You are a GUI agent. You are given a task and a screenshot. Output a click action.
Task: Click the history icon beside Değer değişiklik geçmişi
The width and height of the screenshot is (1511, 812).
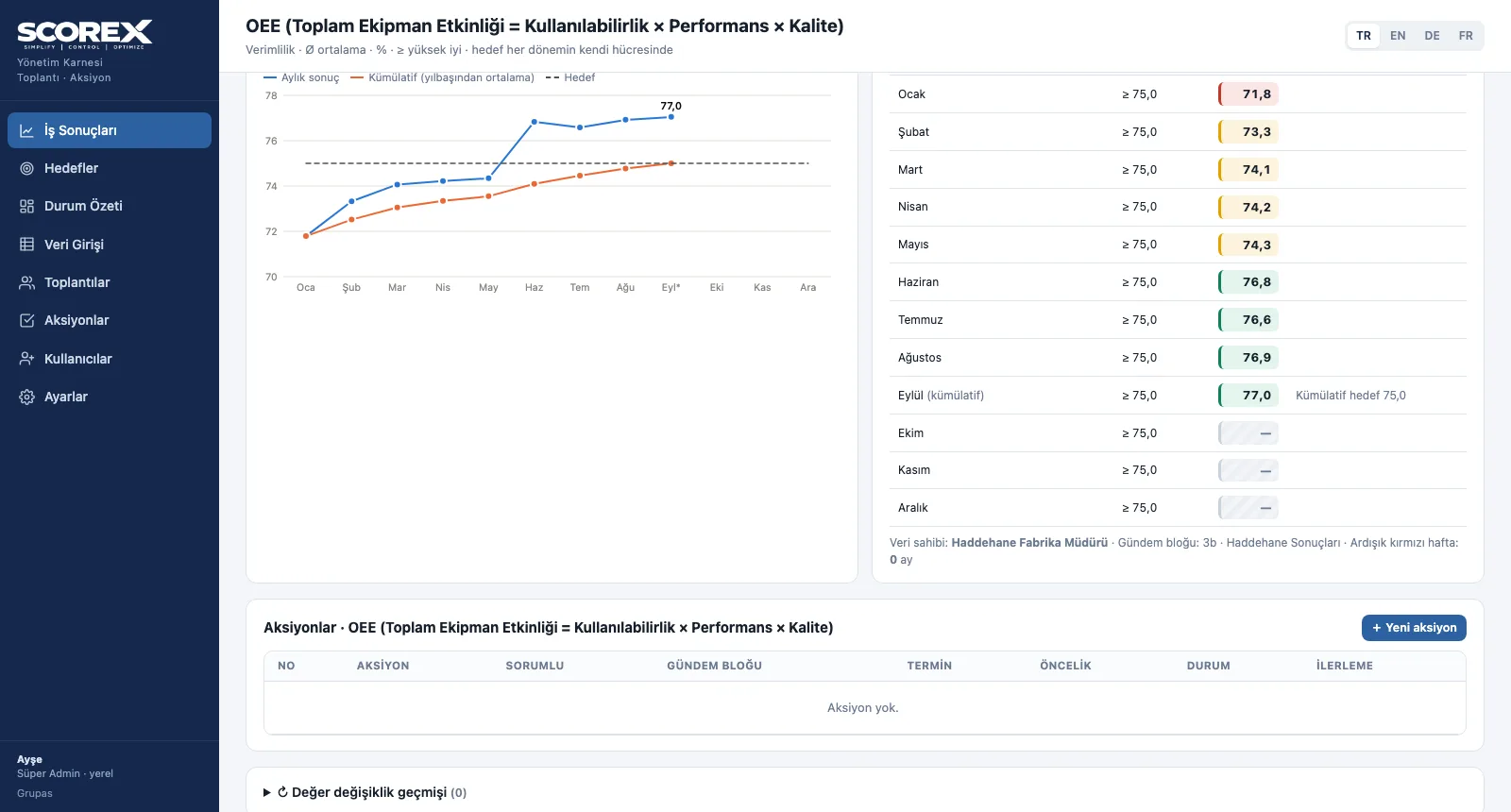tap(282, 792)
